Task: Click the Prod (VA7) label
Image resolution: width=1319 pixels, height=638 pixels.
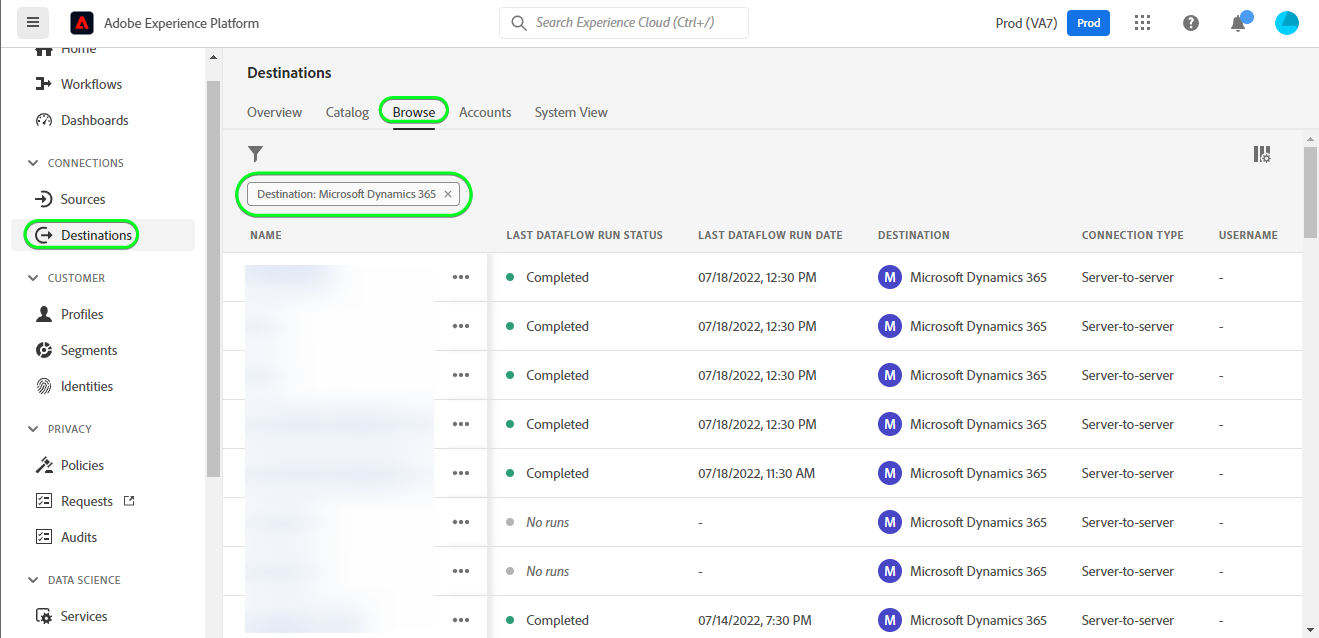Action: click(1026, 23)
